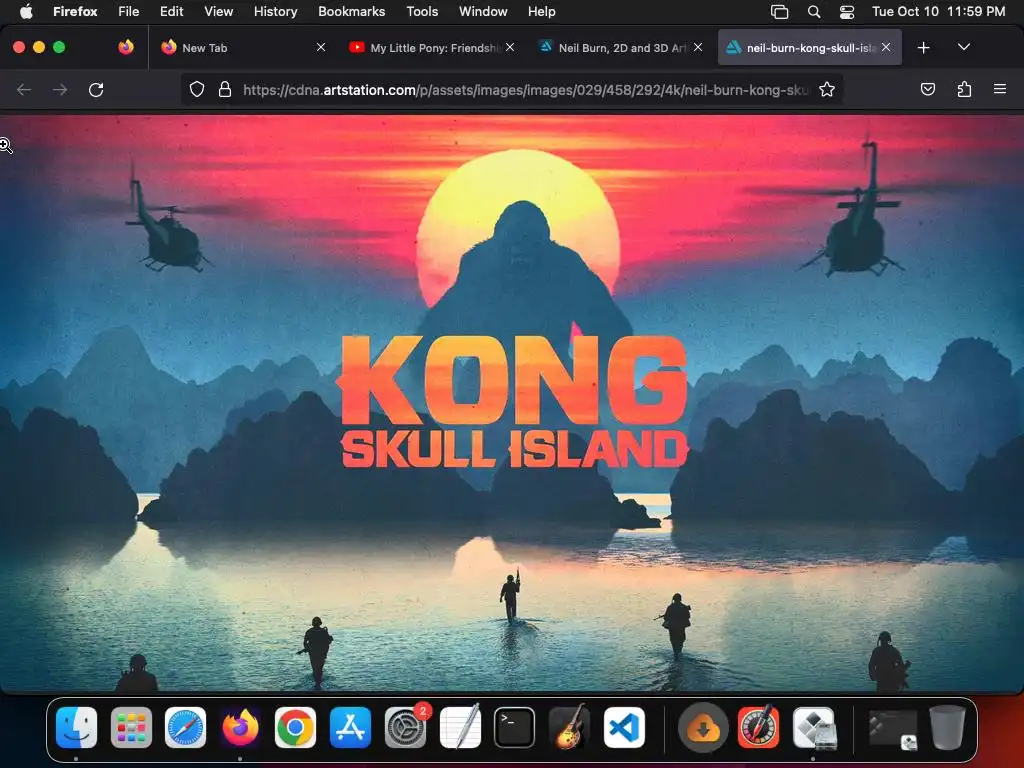Open TextEdit from the Dock
1024x768 pixels.
(460, 727)
